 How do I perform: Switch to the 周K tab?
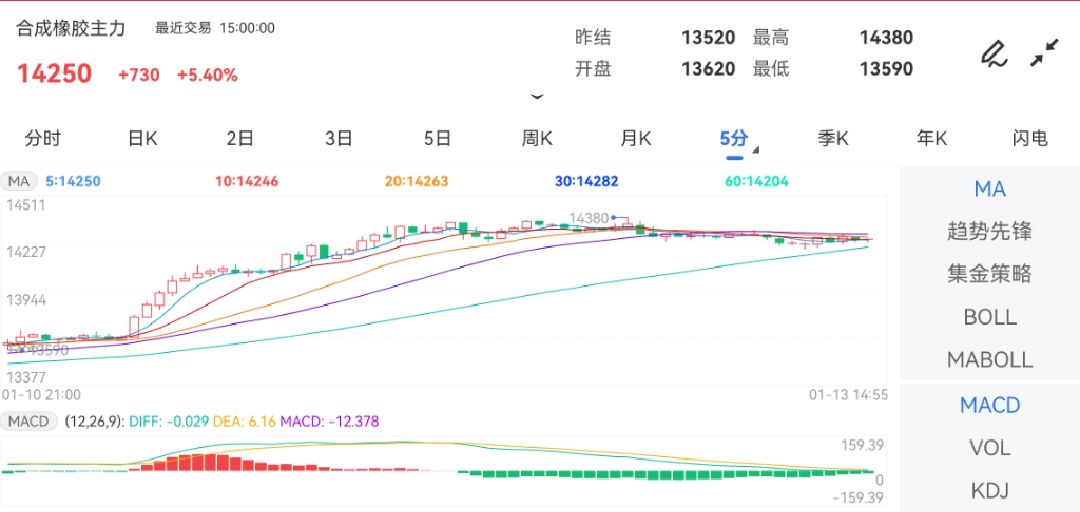[537, 139]
